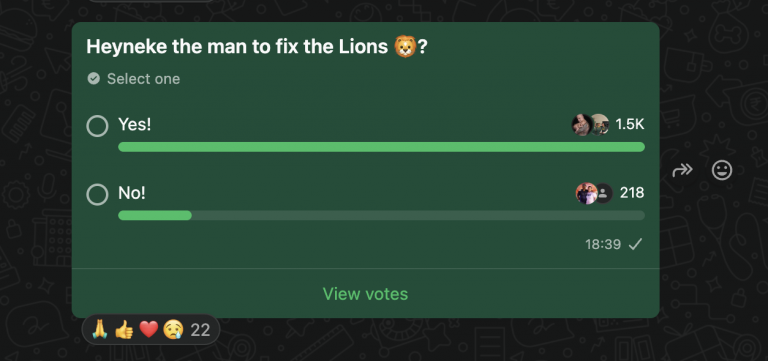Click the crying face reaction emoji
The image size is (768, 361).
tap(173, 330)
